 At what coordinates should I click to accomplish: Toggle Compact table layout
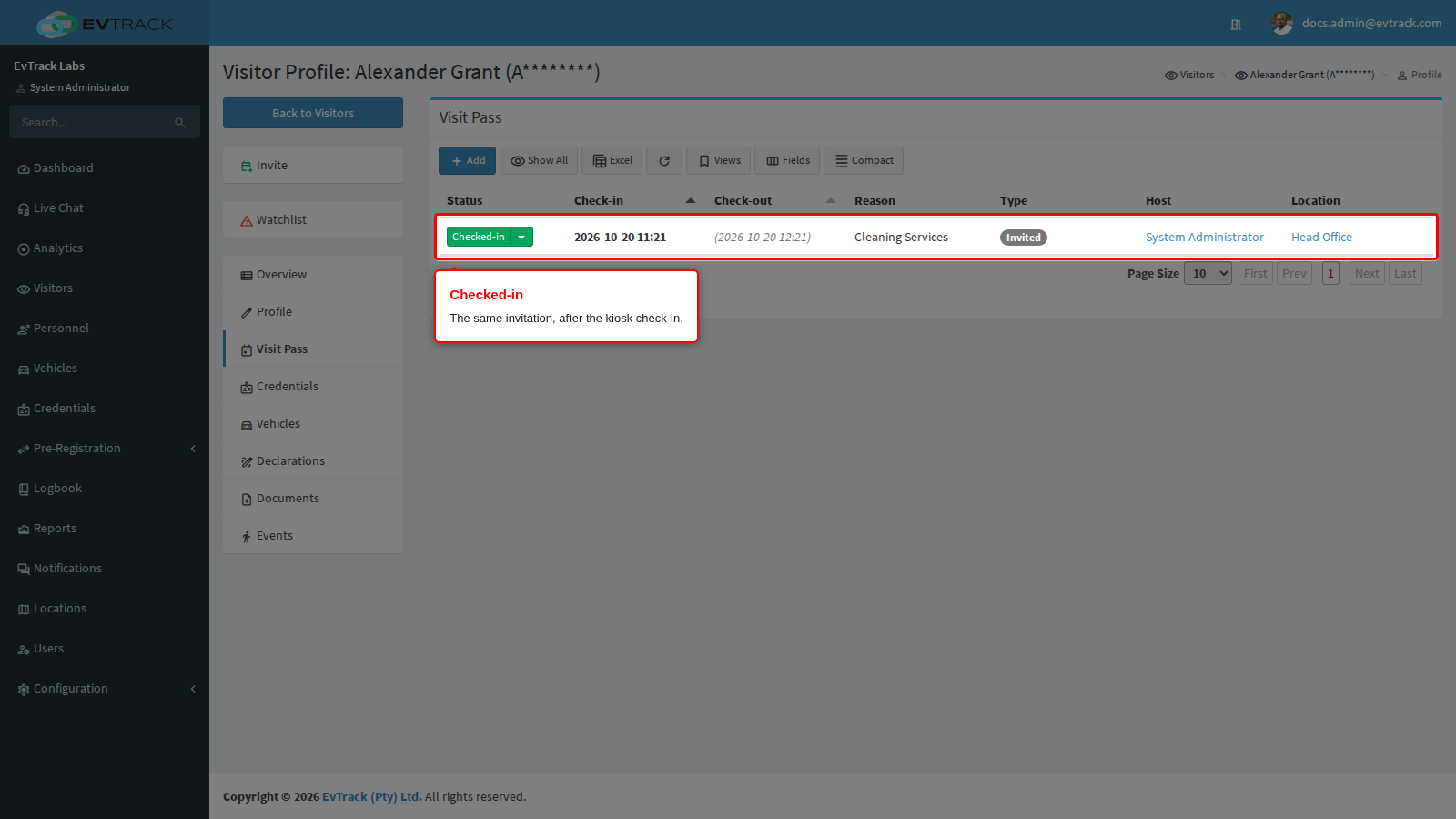[864, 160]
